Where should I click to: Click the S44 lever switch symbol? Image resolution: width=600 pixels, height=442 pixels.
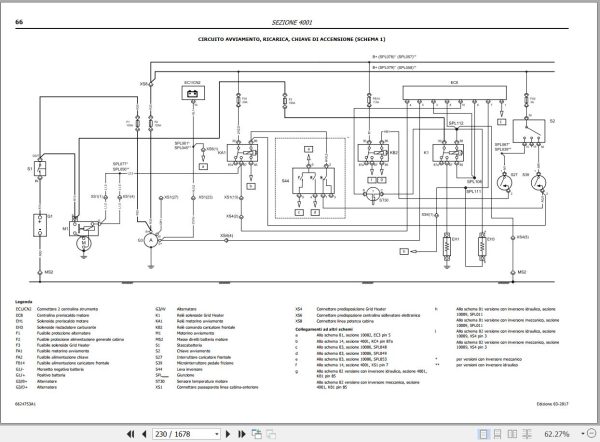point(313,181)
